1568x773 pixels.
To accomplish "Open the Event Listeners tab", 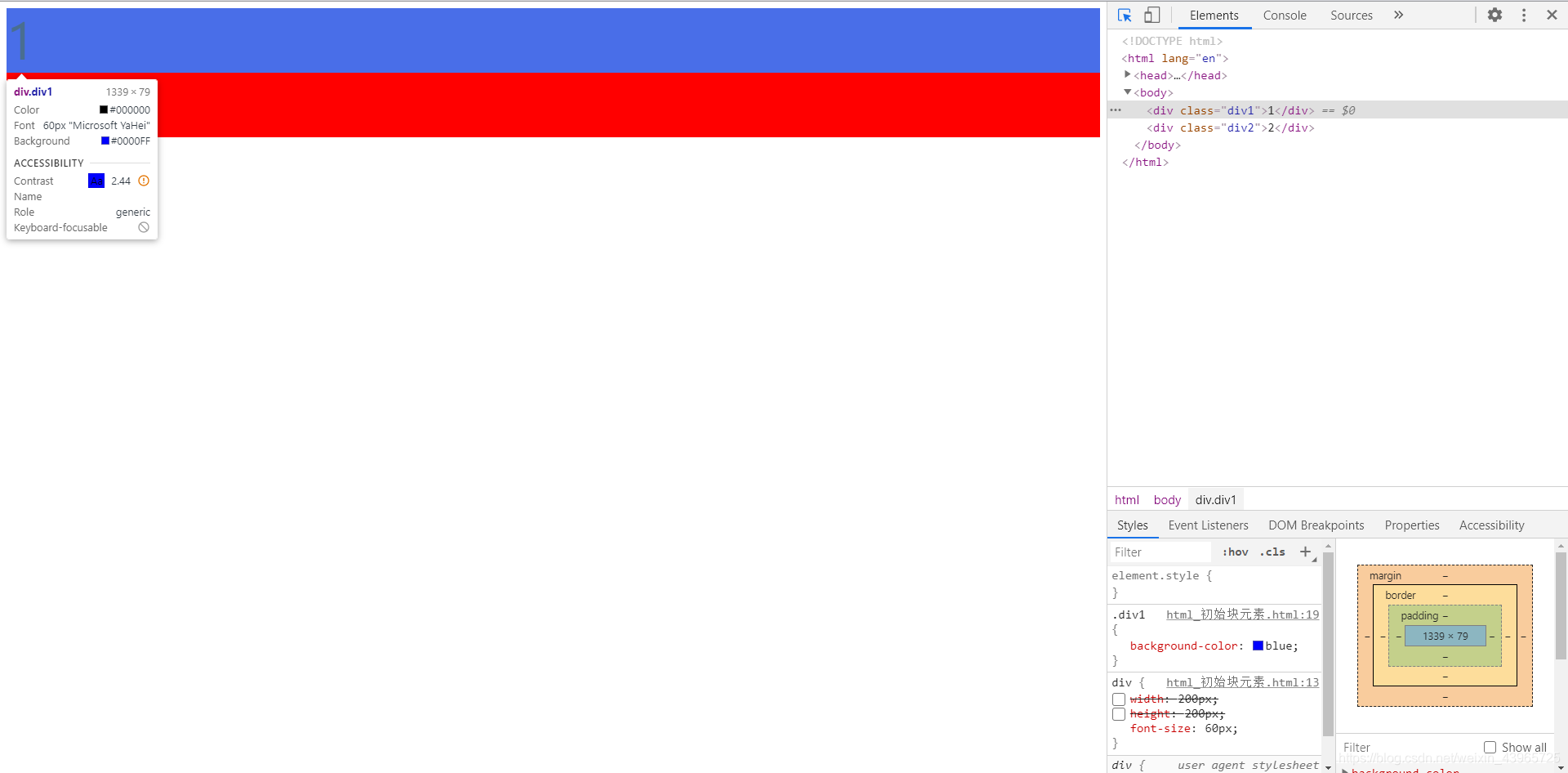I will point(1208,525).
